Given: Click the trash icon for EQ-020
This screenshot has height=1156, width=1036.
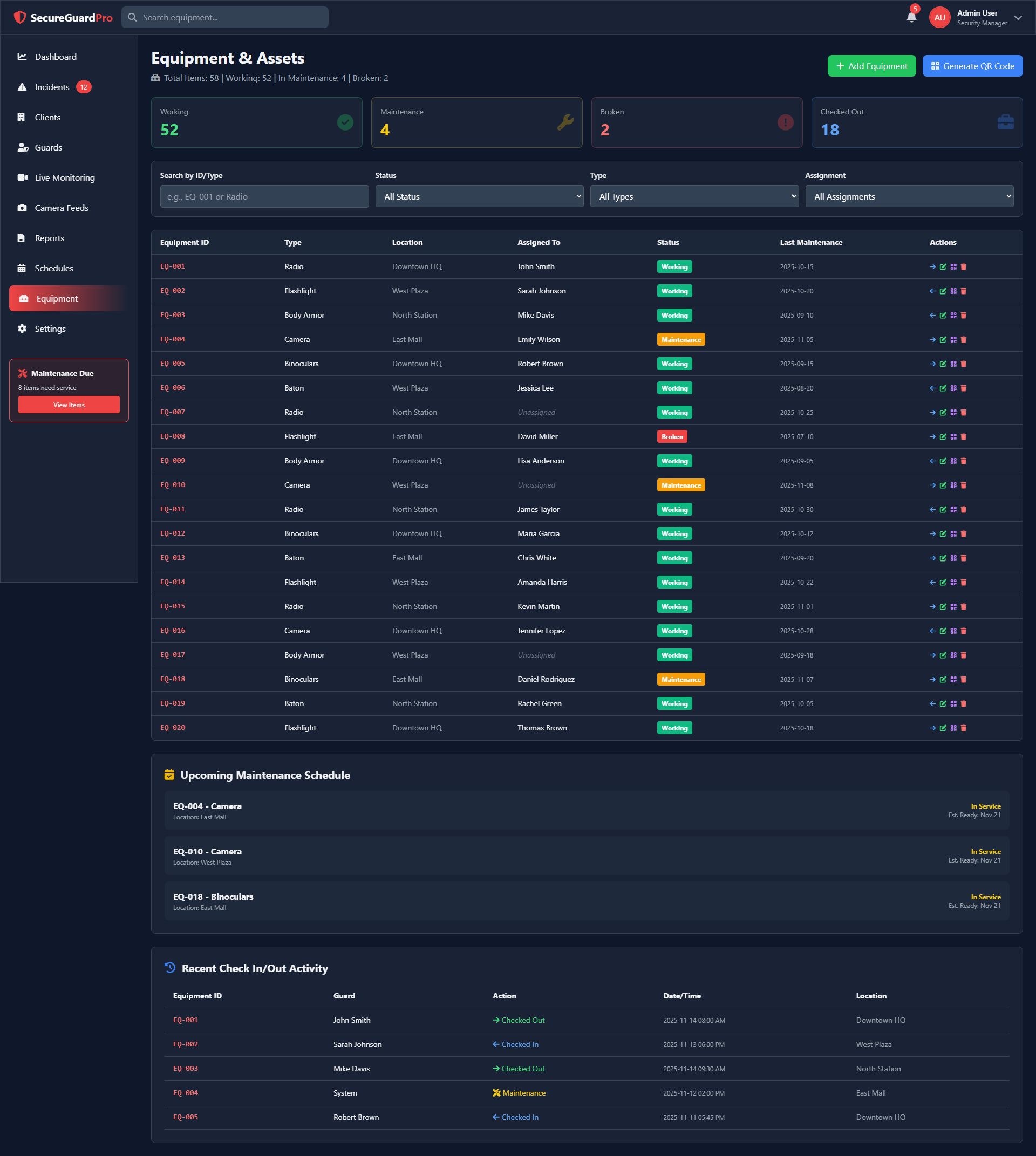Looking at the screenshot, I should [964, 728].
